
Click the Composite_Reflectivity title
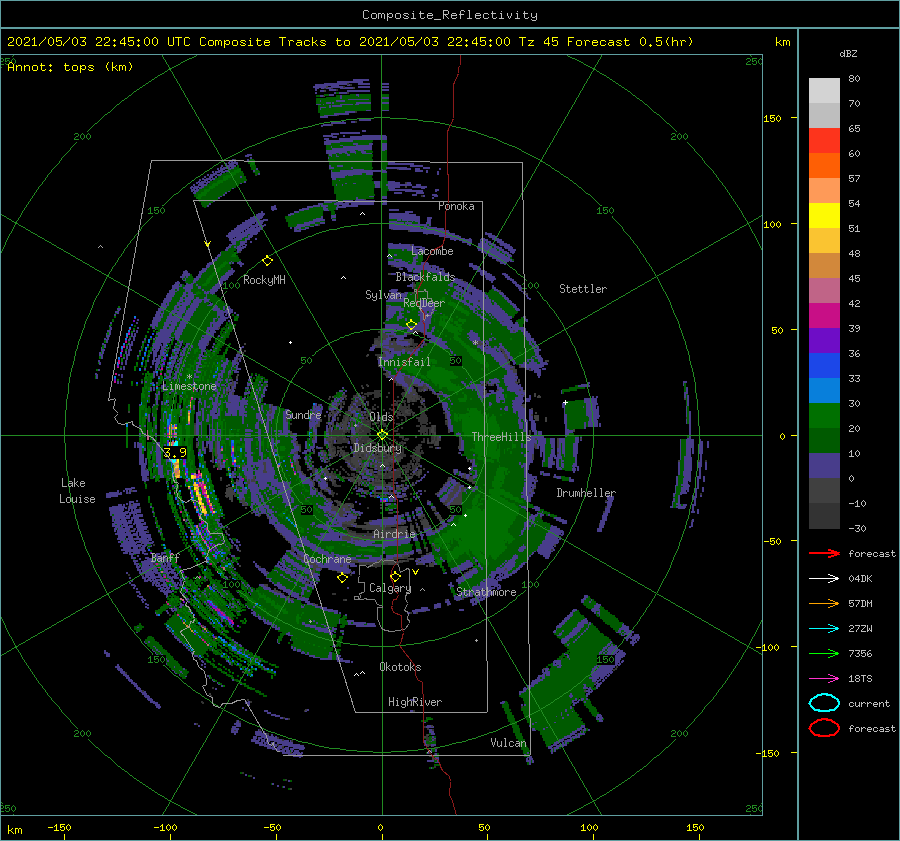point(450,15)
